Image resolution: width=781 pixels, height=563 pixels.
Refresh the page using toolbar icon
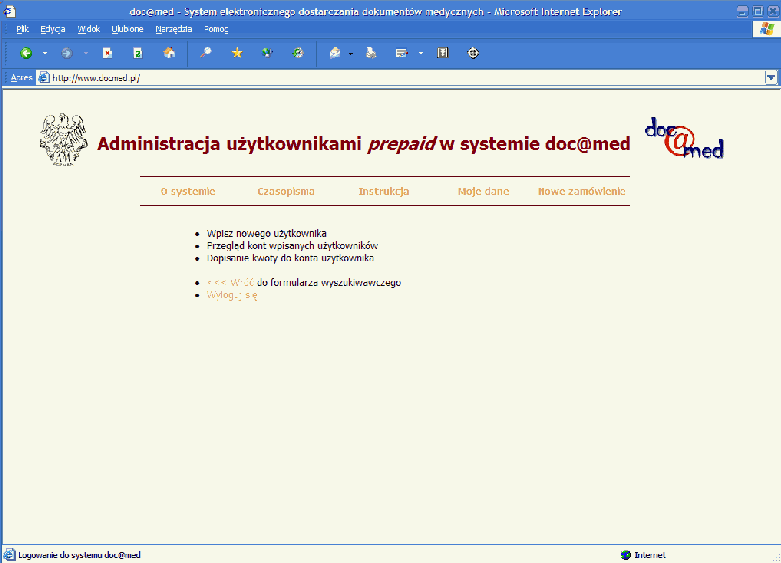point(138,53)
